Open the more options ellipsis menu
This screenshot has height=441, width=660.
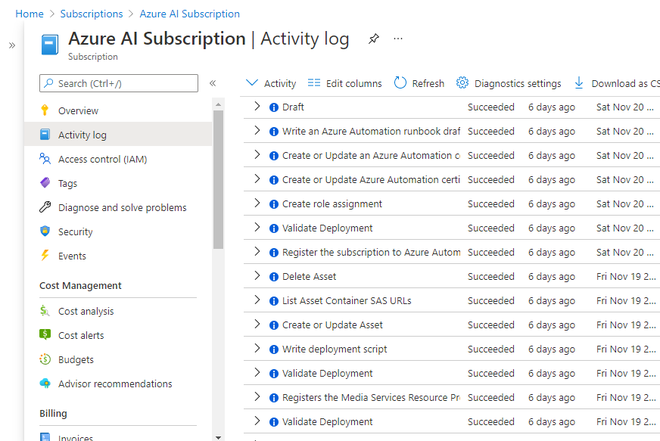point(398,39)
